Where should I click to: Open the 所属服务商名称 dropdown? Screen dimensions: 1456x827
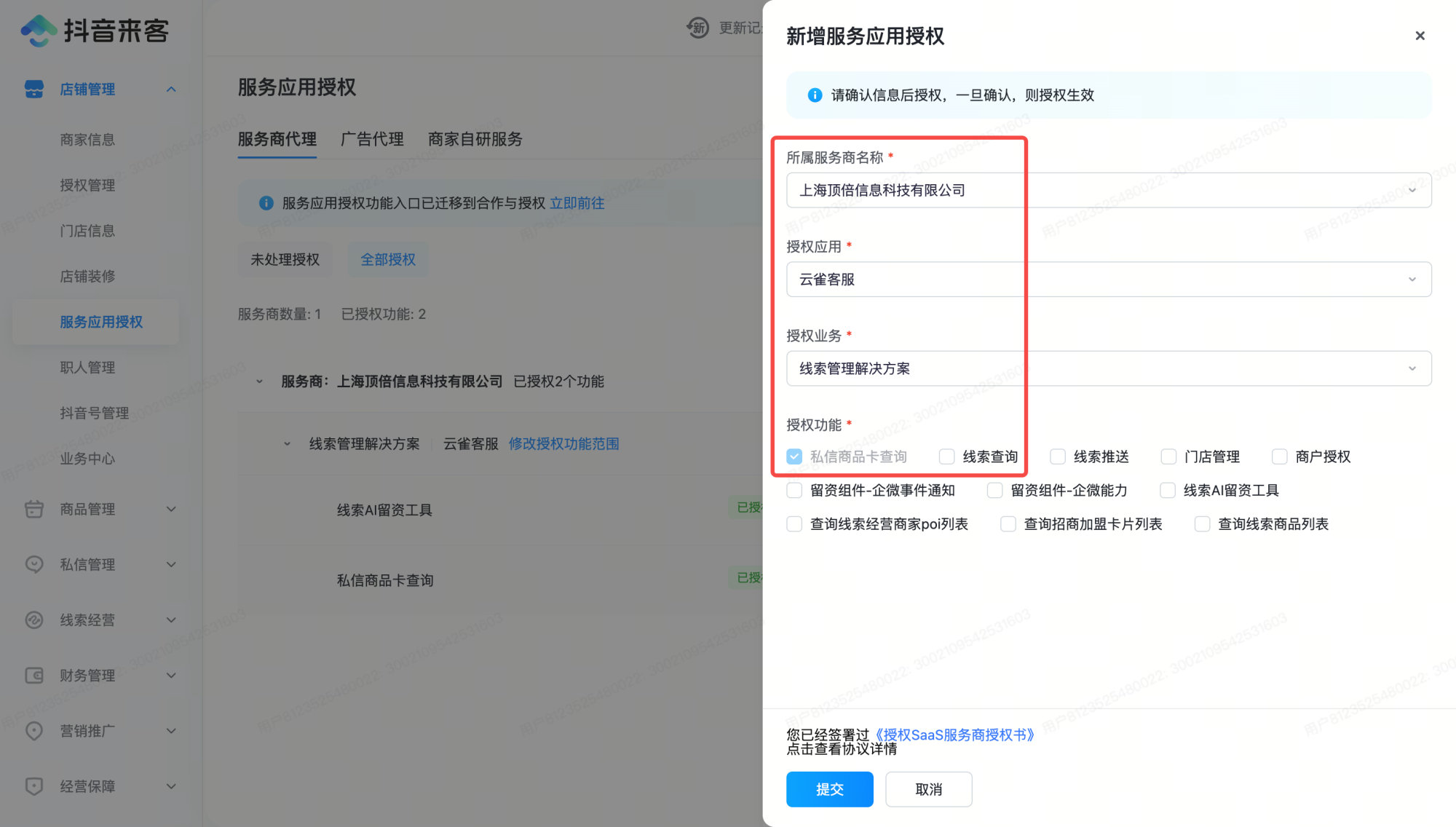pos(1109,190)
